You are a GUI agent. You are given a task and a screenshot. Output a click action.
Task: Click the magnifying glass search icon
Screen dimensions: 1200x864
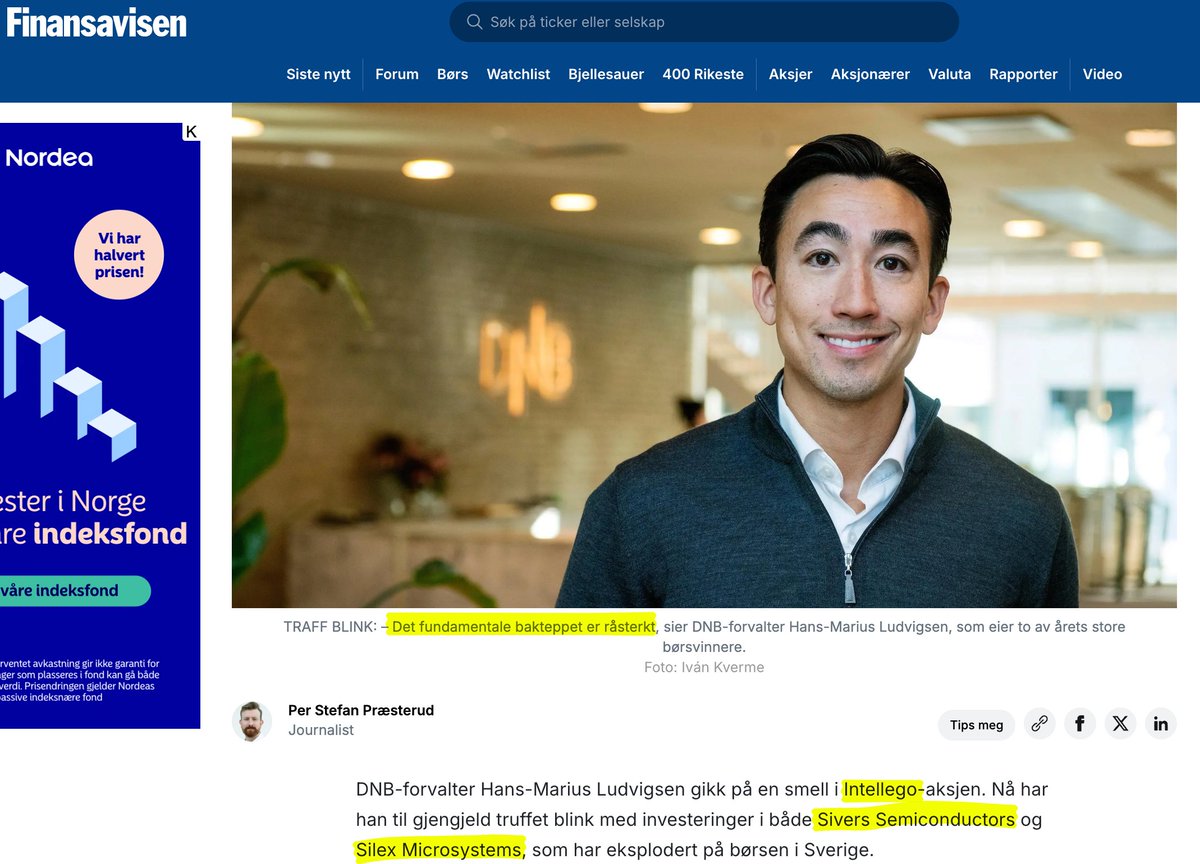[x=474, y=22]
